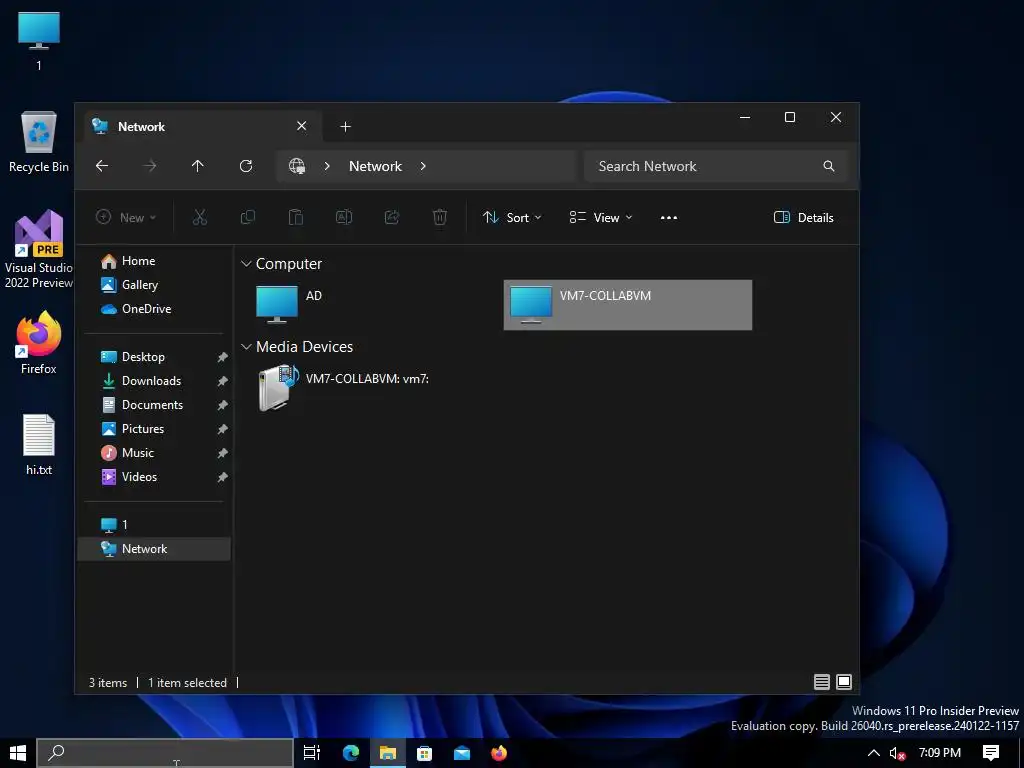This screenshot has height=768, width=1024.
Task: Open Pictures in sidebar
Action: [155, 429]
